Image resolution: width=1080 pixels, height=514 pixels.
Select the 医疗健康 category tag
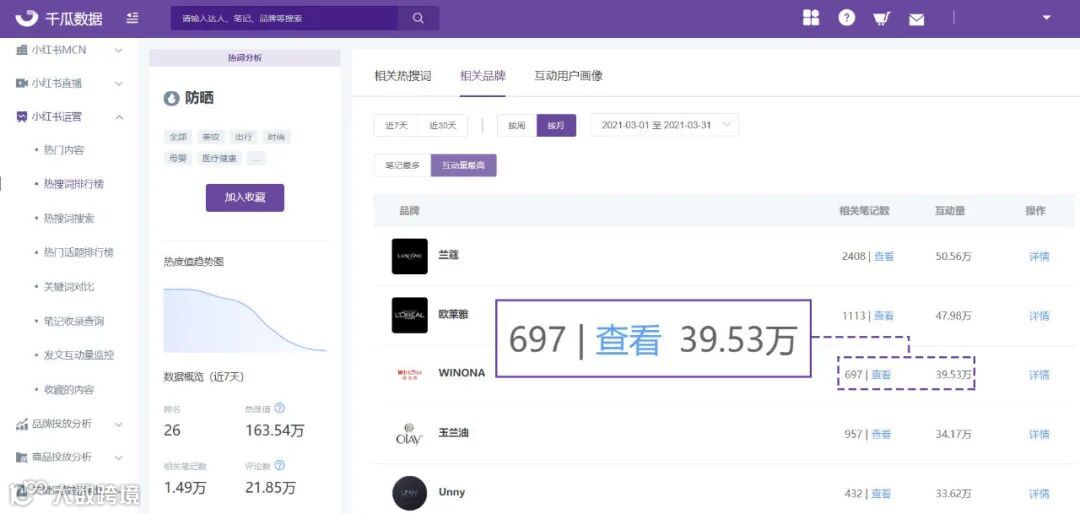tap(219, 158)
